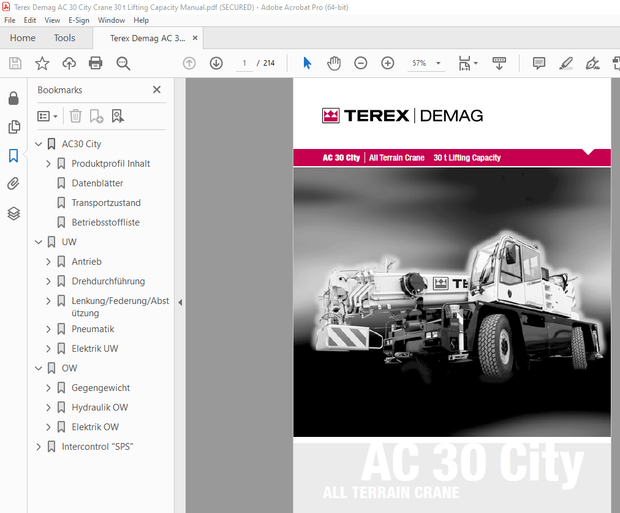This screenshot has width=620, height=513.
Task: Toggle the Bookmarks panel sidebar icon
Action: pyautogui.click(x=13, y=155)
